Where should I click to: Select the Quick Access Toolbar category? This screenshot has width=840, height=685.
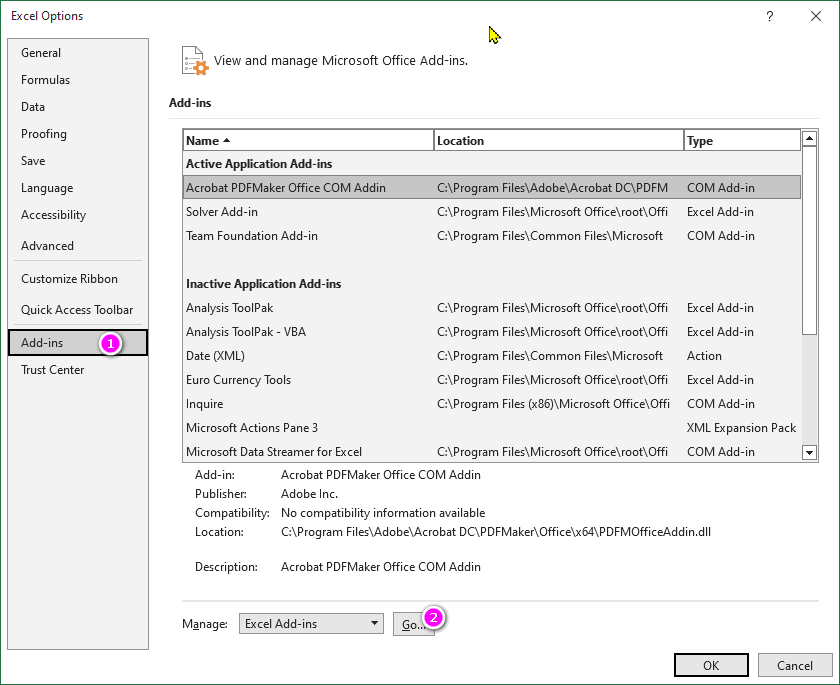pos(77,310)
